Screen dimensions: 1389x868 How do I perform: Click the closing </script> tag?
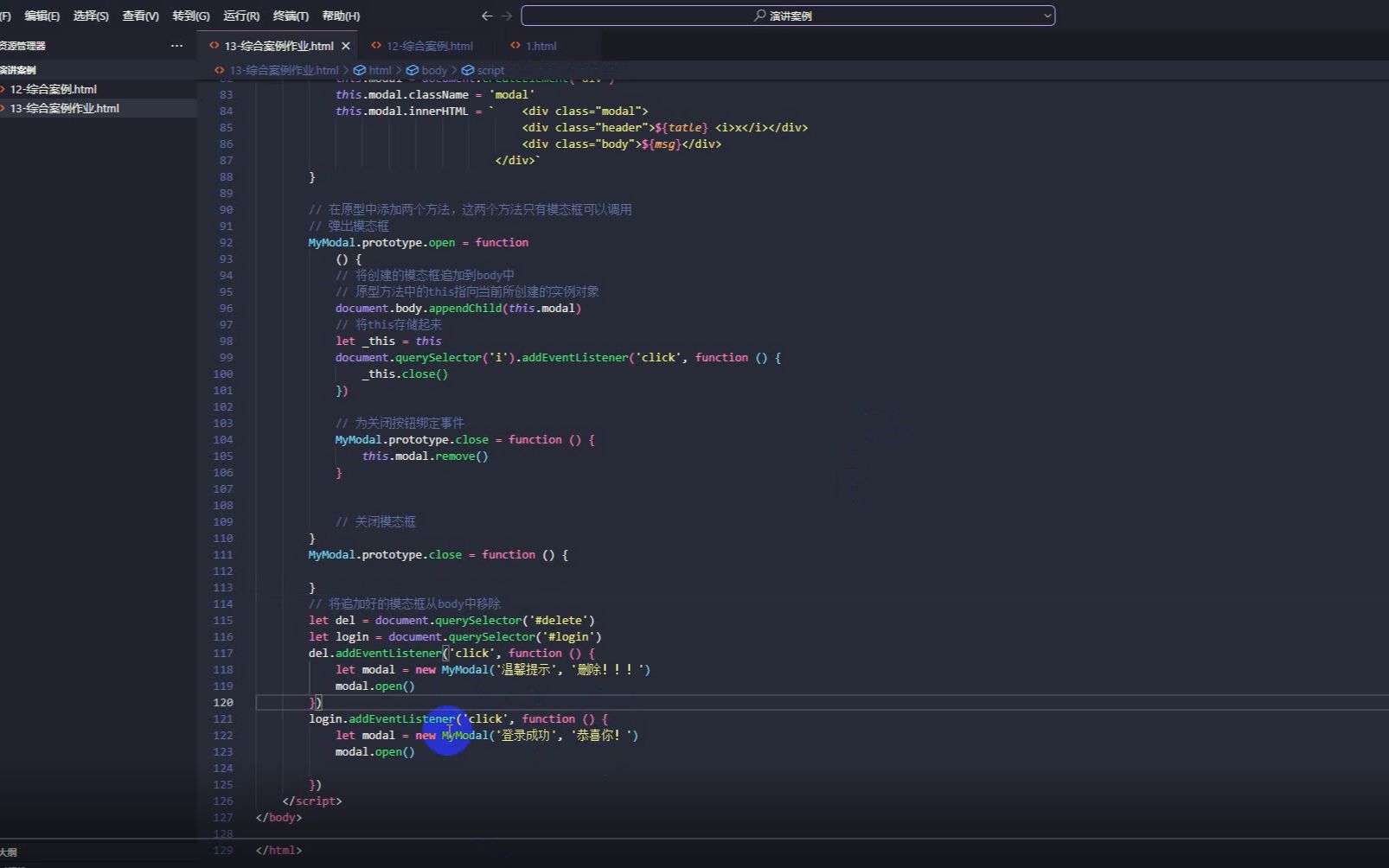(312, 801)
